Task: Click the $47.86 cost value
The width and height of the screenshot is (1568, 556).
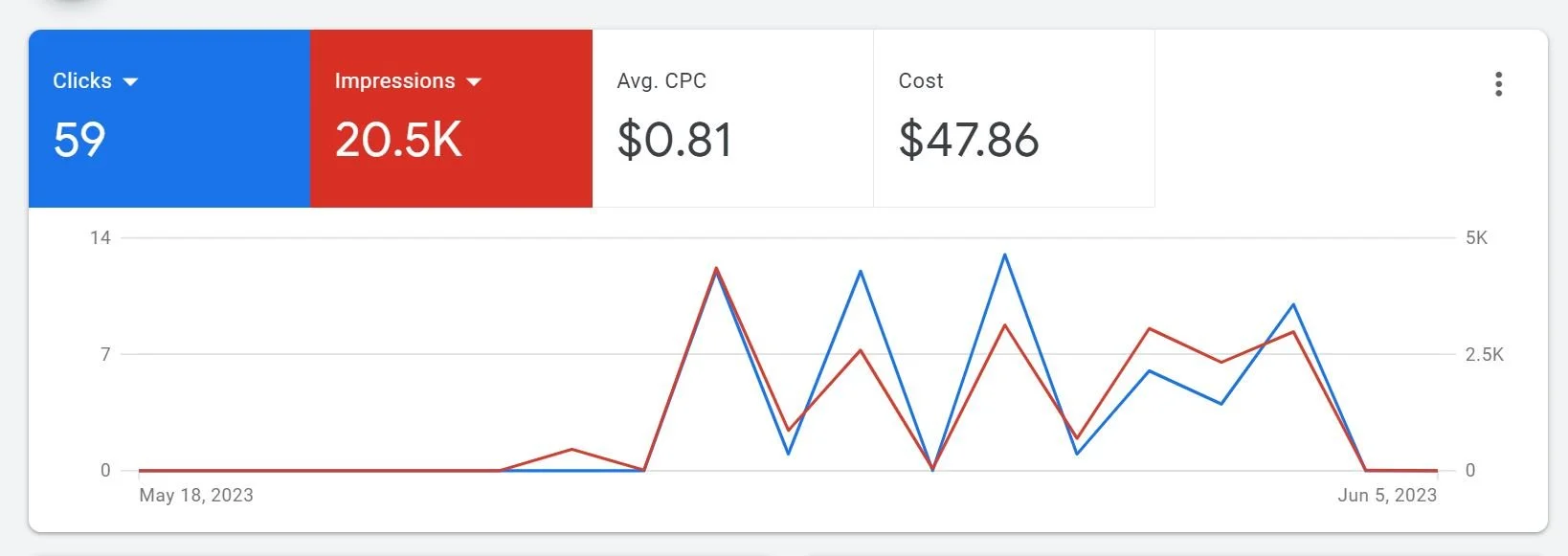Action: tap(969, 140)
